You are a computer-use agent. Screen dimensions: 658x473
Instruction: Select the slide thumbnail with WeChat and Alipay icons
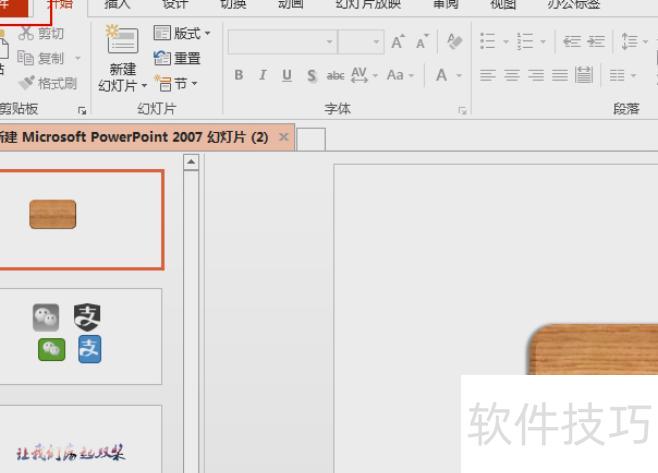81,336
